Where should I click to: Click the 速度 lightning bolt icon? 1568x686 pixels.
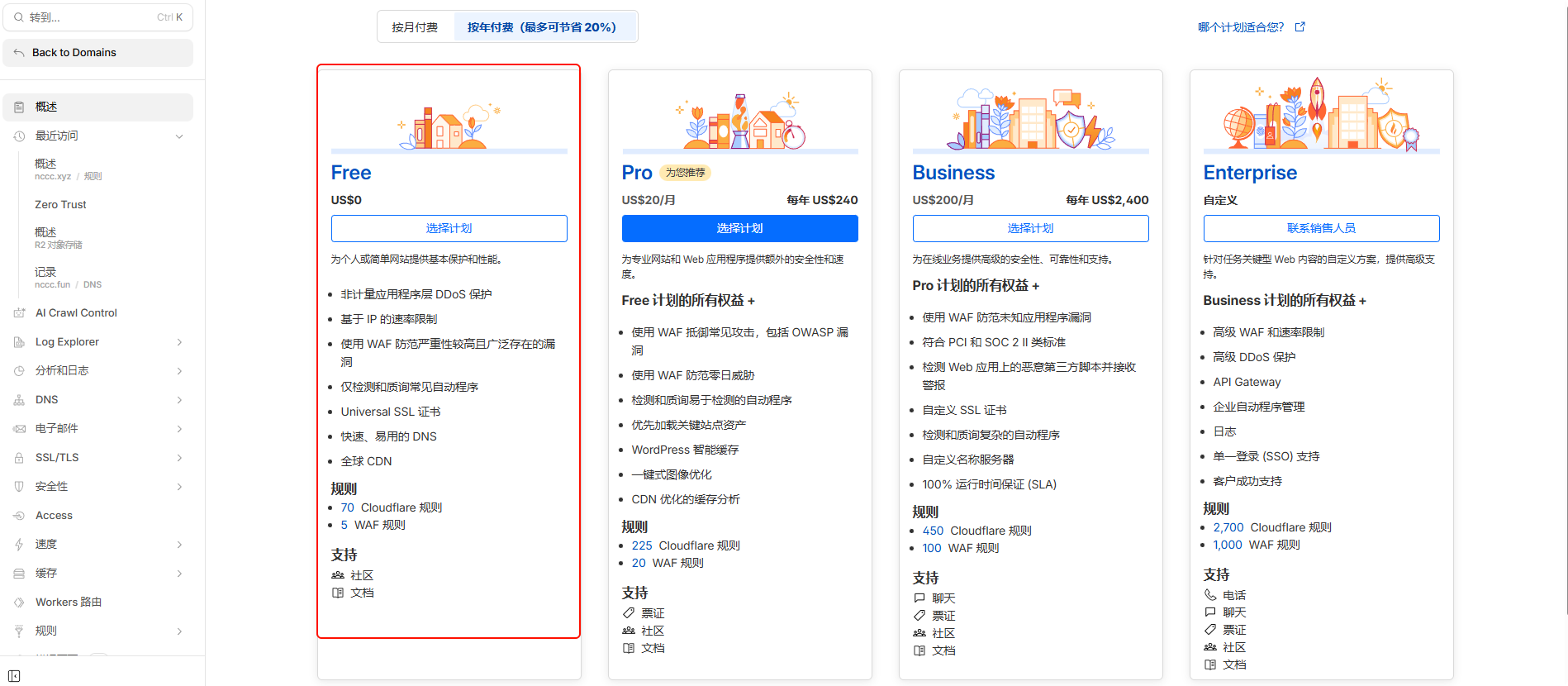click(x=19, y=545)
